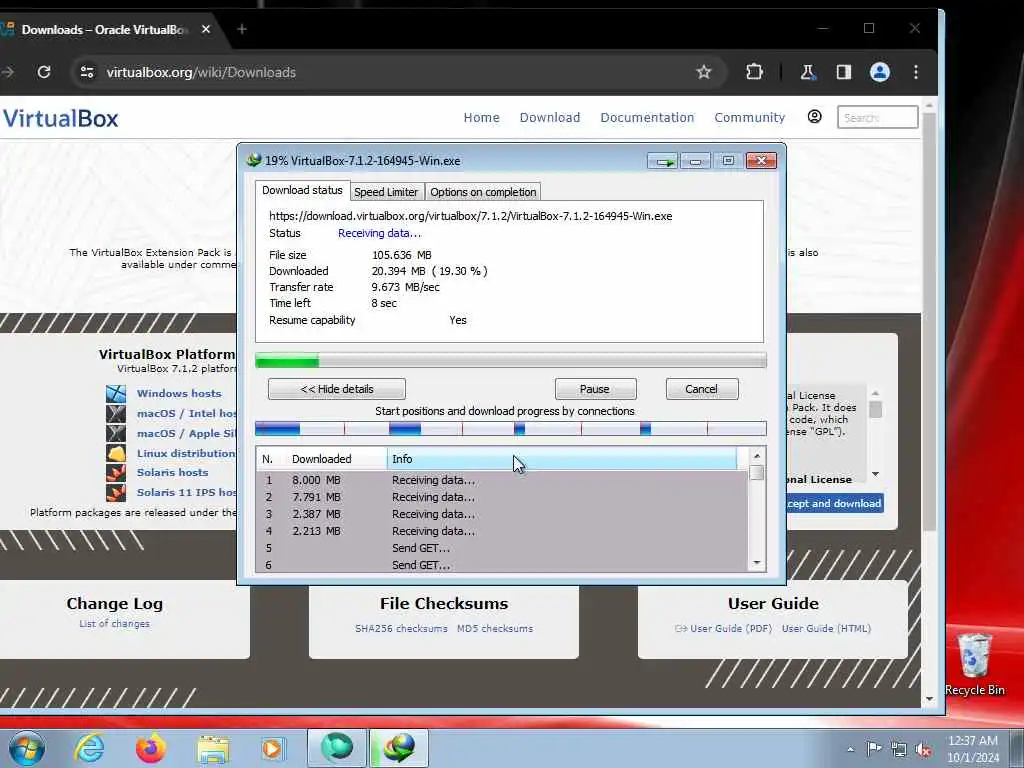Open the Recycle Bin on desktop

(974, 664)
